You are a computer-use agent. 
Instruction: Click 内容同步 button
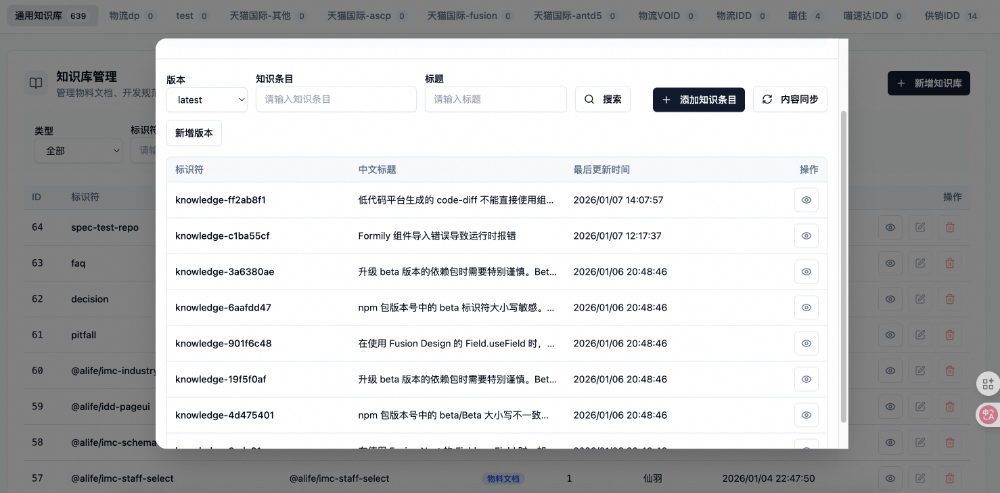[x=790, y=99]
